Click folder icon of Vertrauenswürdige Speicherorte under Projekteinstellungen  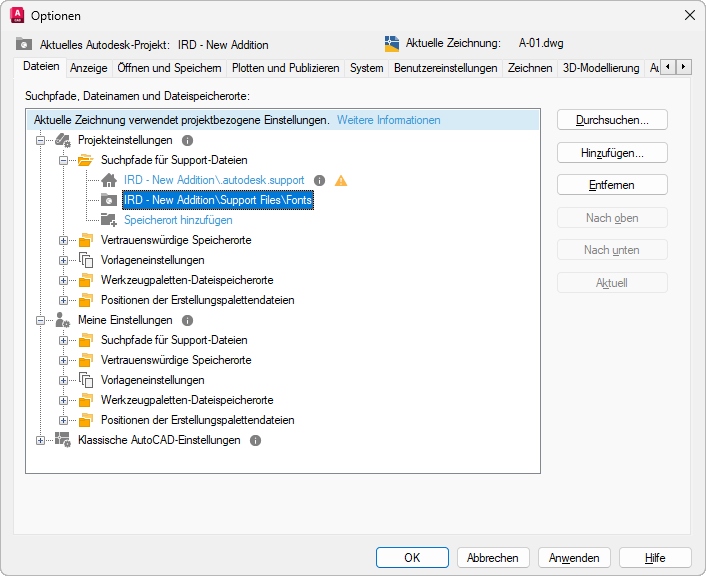(86, 240)
